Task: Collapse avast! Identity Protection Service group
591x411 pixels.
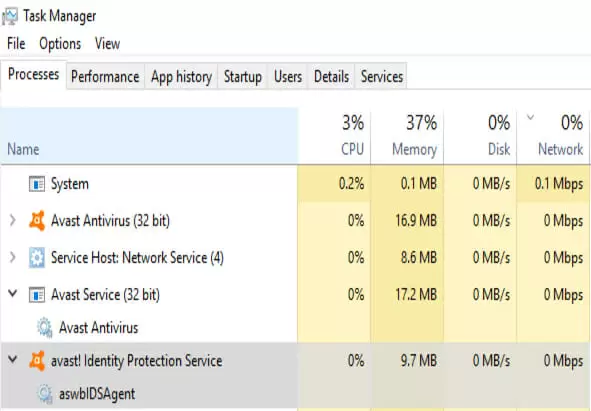Action: [x=12, y=359]
